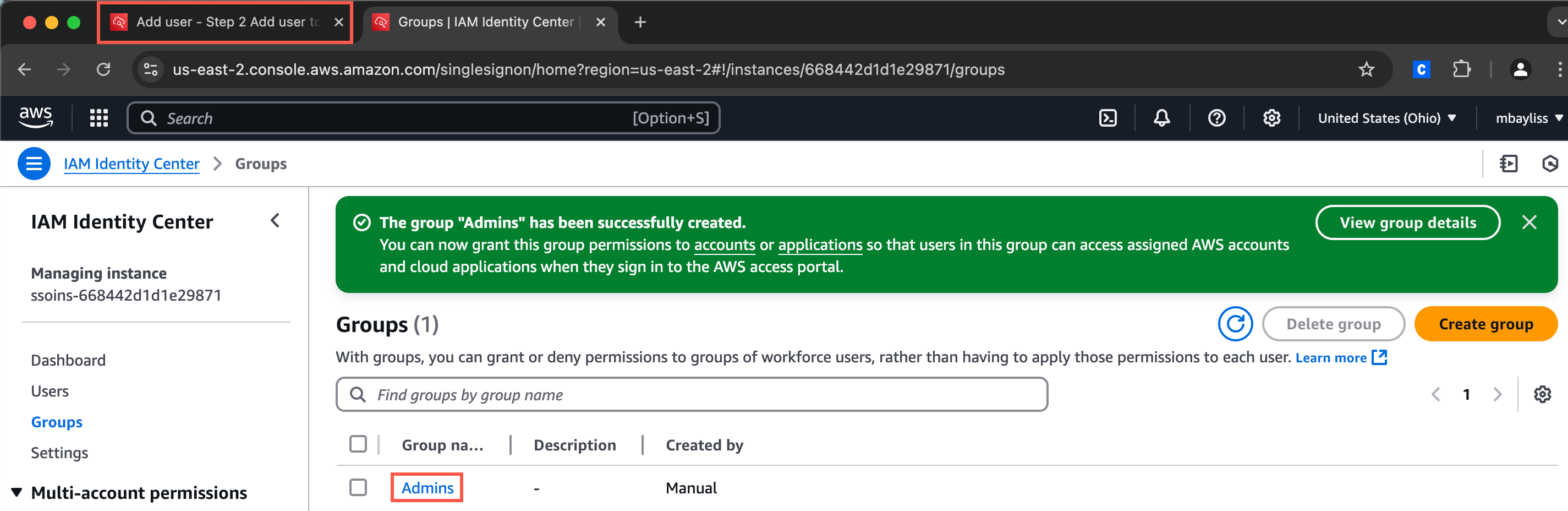Image resolution: width=1568 pixels, height=511 pixels.
Task: Click the browser forward arrow
Action: [x=63, y=69]
